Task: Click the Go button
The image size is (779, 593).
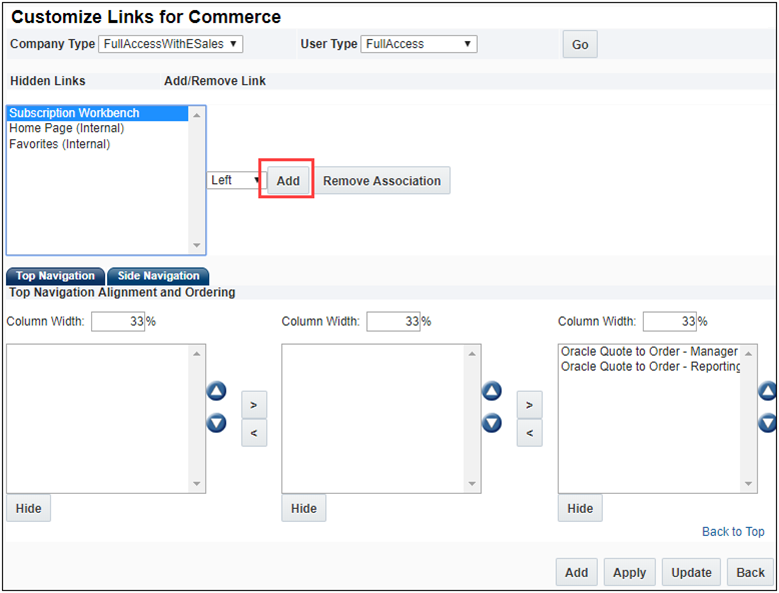Action: pyautogui.click(x=580, y=45)
